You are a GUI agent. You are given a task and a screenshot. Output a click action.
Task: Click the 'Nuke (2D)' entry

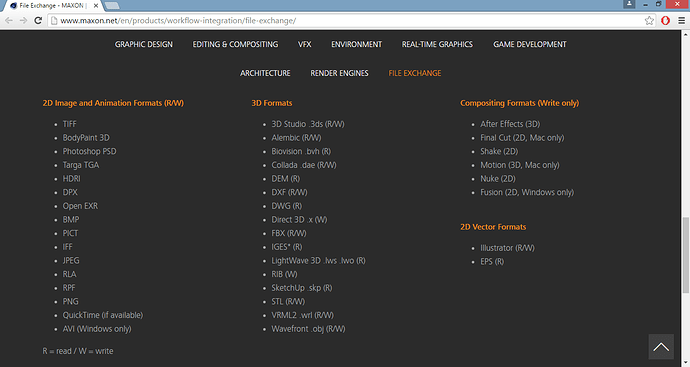[498, 179]
